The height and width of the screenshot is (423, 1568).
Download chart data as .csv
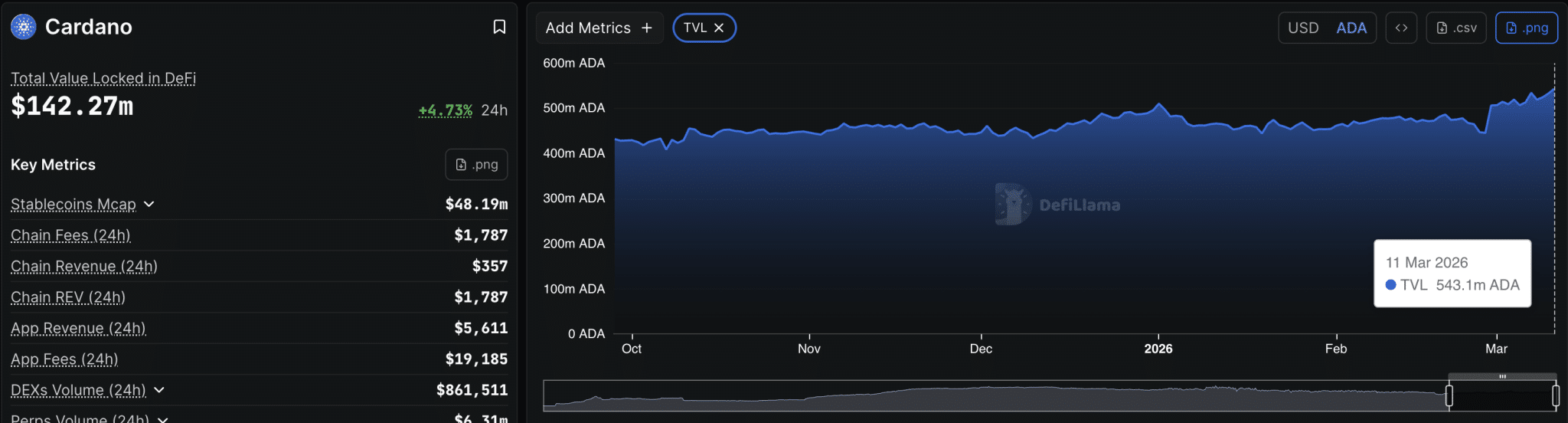(x=1456, y=28)
